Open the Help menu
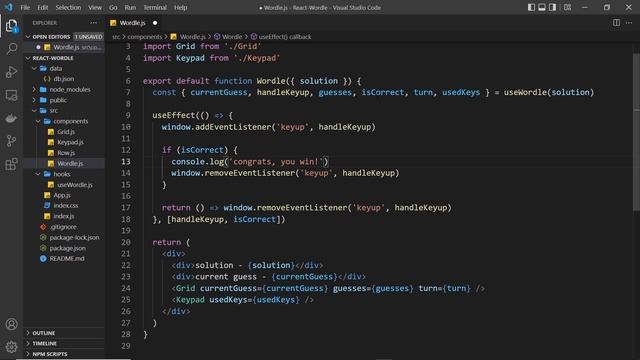The height and width of the screenshot is (360, 640). [180, 7]
